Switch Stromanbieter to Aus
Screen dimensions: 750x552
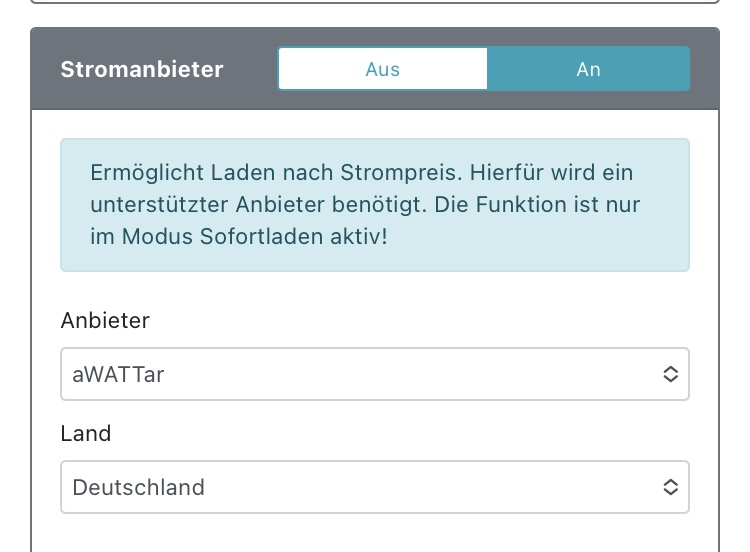coord(383,69)
